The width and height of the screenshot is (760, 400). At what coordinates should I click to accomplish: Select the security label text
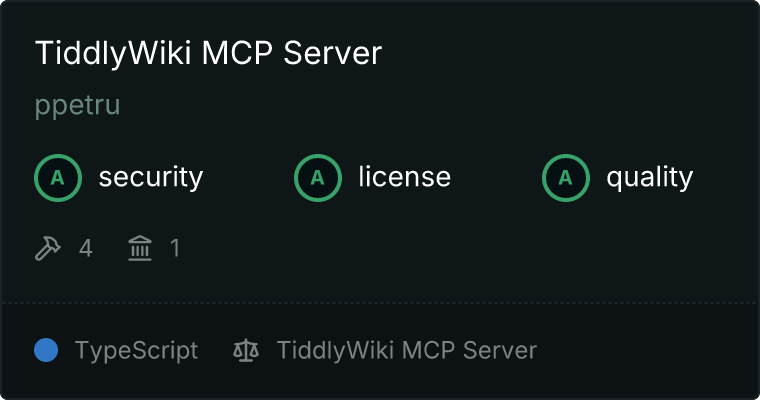(x=151, y=177)
